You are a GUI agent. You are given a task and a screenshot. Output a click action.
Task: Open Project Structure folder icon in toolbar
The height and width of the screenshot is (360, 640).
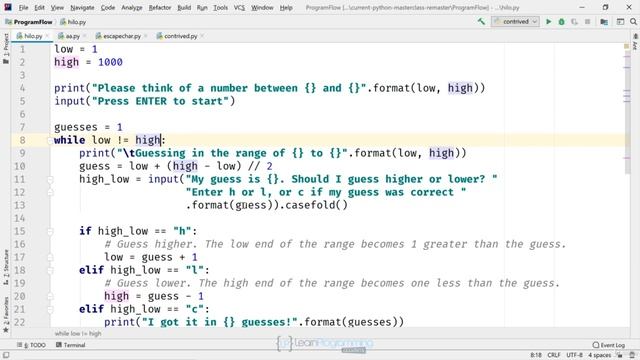click(x=604, y=22)
